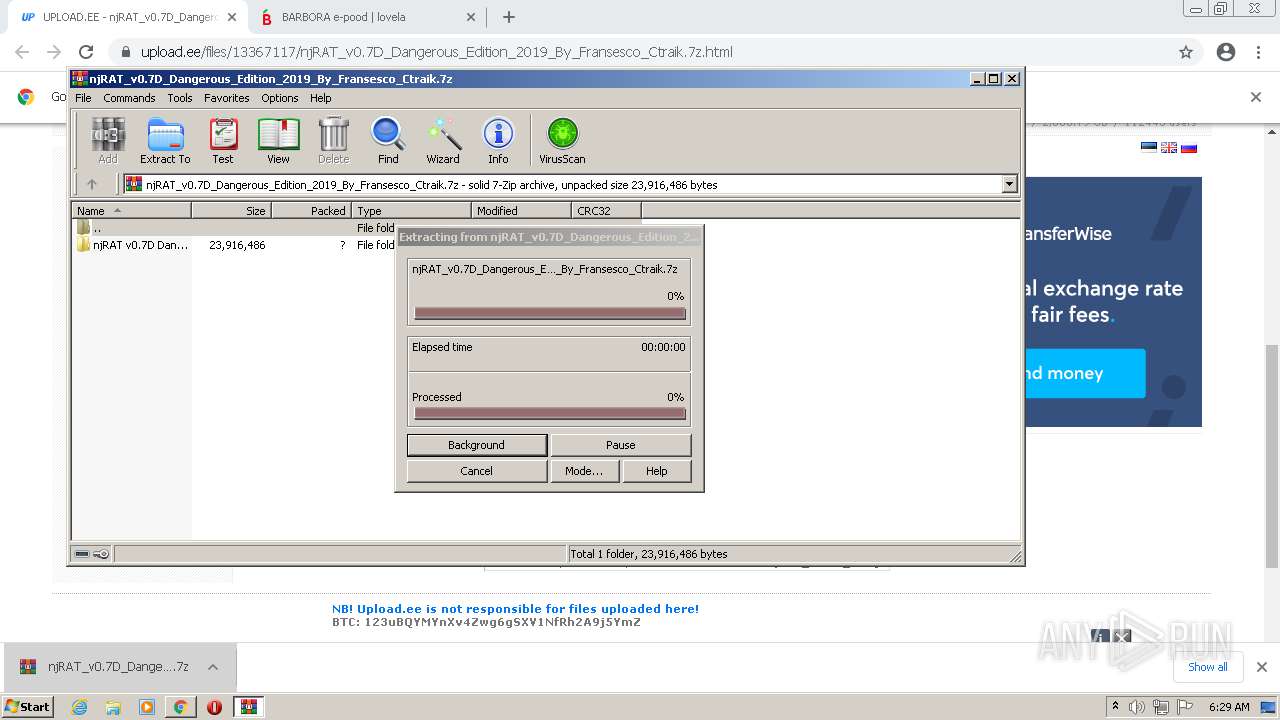Select Estonian language flag

click(x=1149, y=148)
